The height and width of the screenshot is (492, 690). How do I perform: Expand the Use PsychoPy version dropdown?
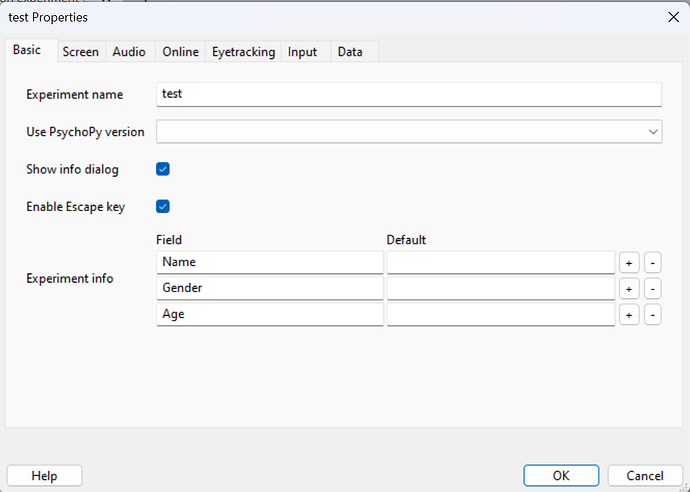pyautogui.click(x=409, y=132)
